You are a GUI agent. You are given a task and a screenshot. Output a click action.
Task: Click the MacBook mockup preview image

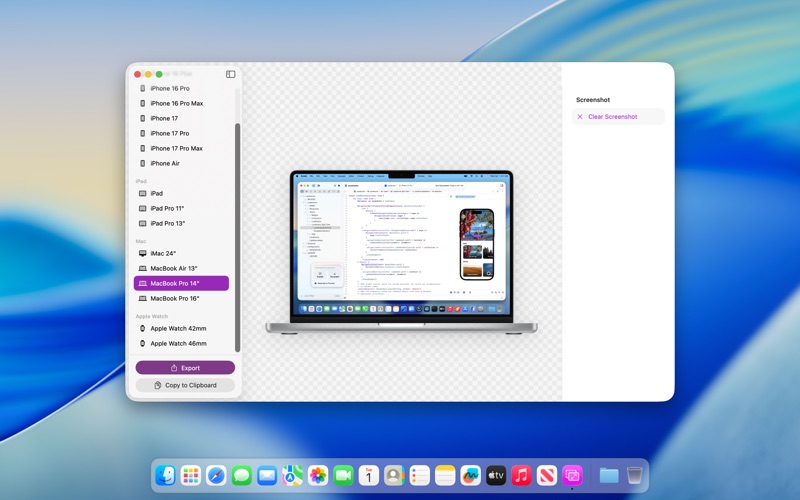401,253
